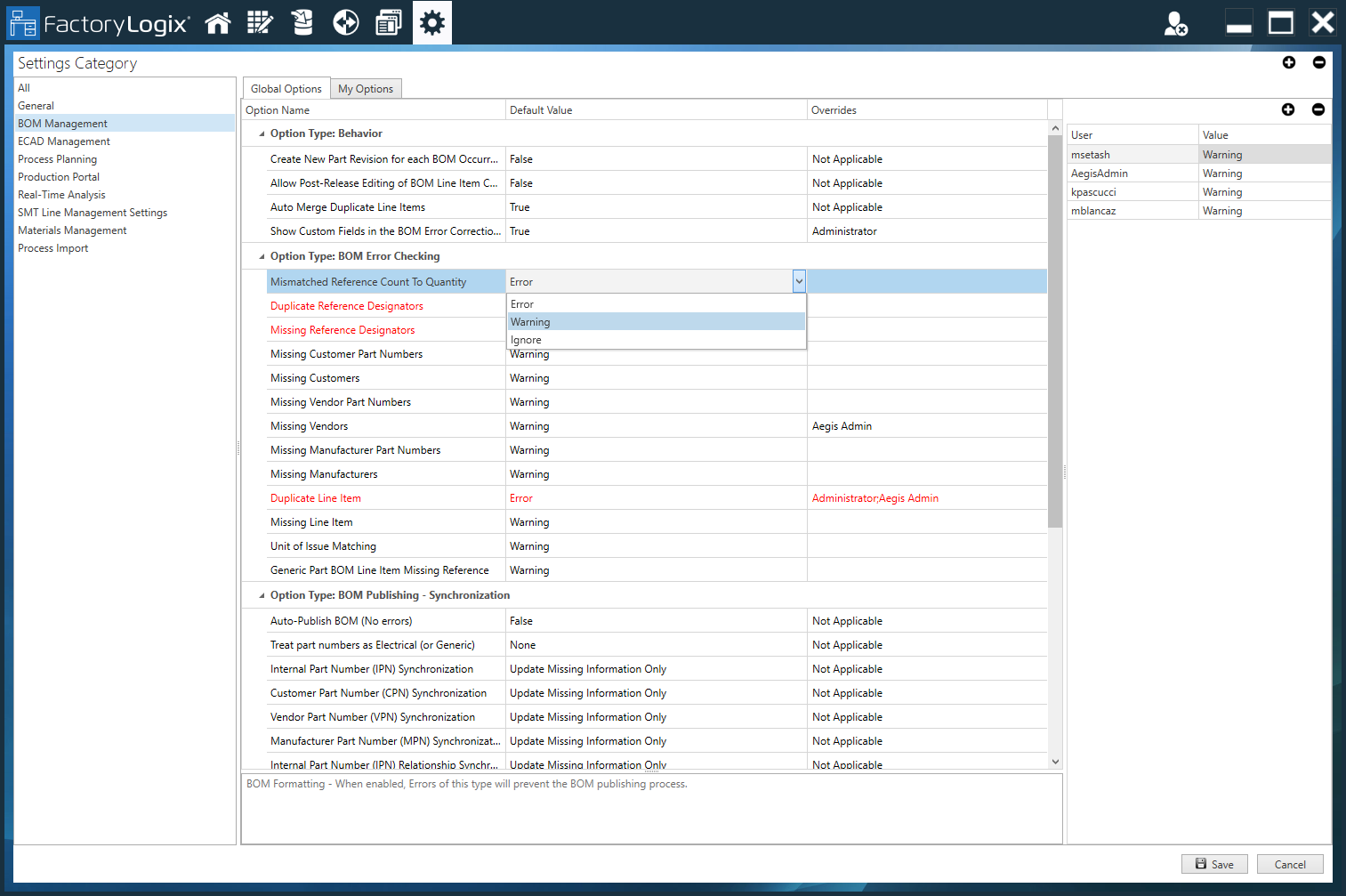Switch to the My Options tab
The image size is (1346, 896).
point(366,88)
